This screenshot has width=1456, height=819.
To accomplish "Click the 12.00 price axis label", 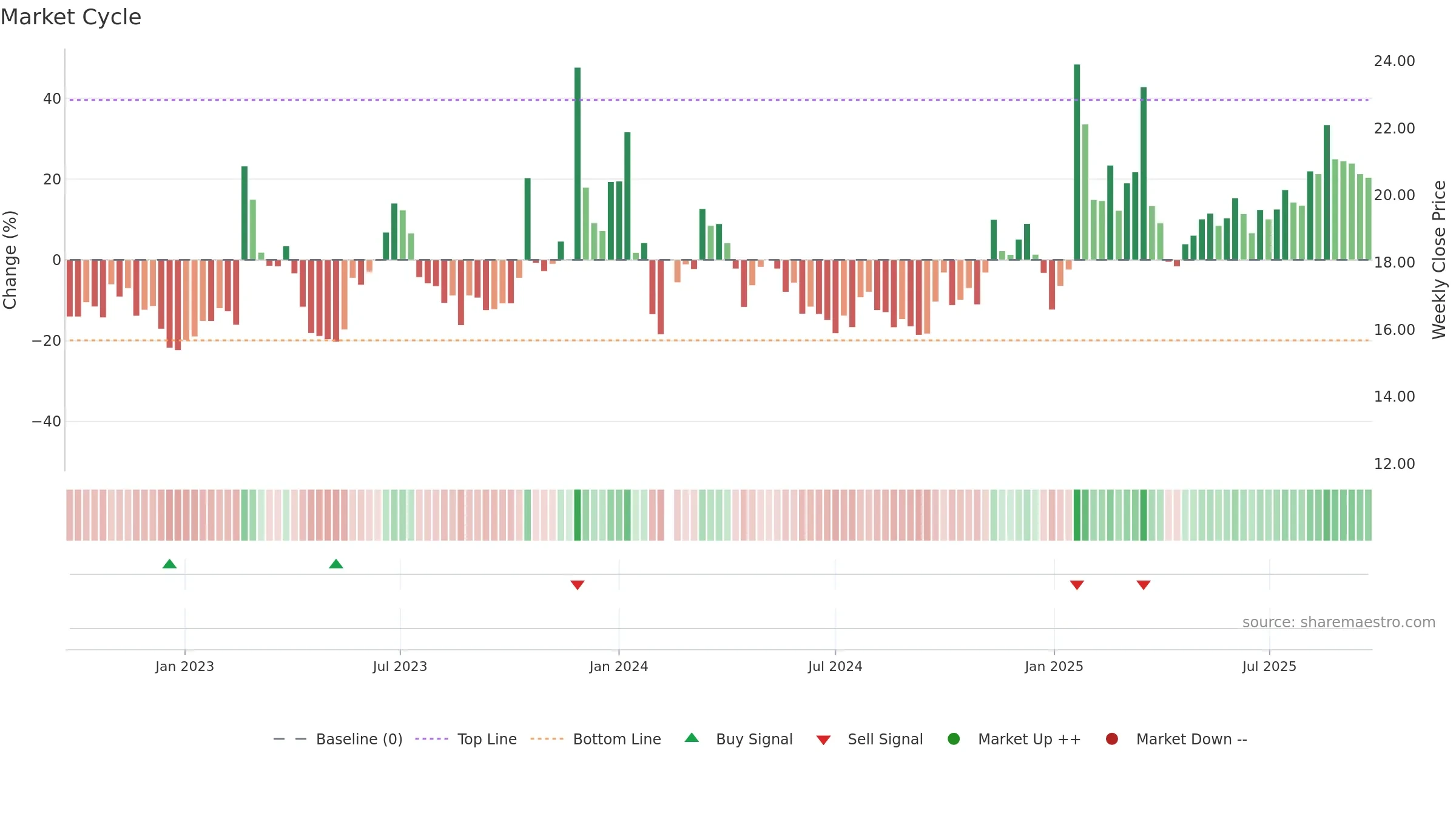I will 1394,464.
